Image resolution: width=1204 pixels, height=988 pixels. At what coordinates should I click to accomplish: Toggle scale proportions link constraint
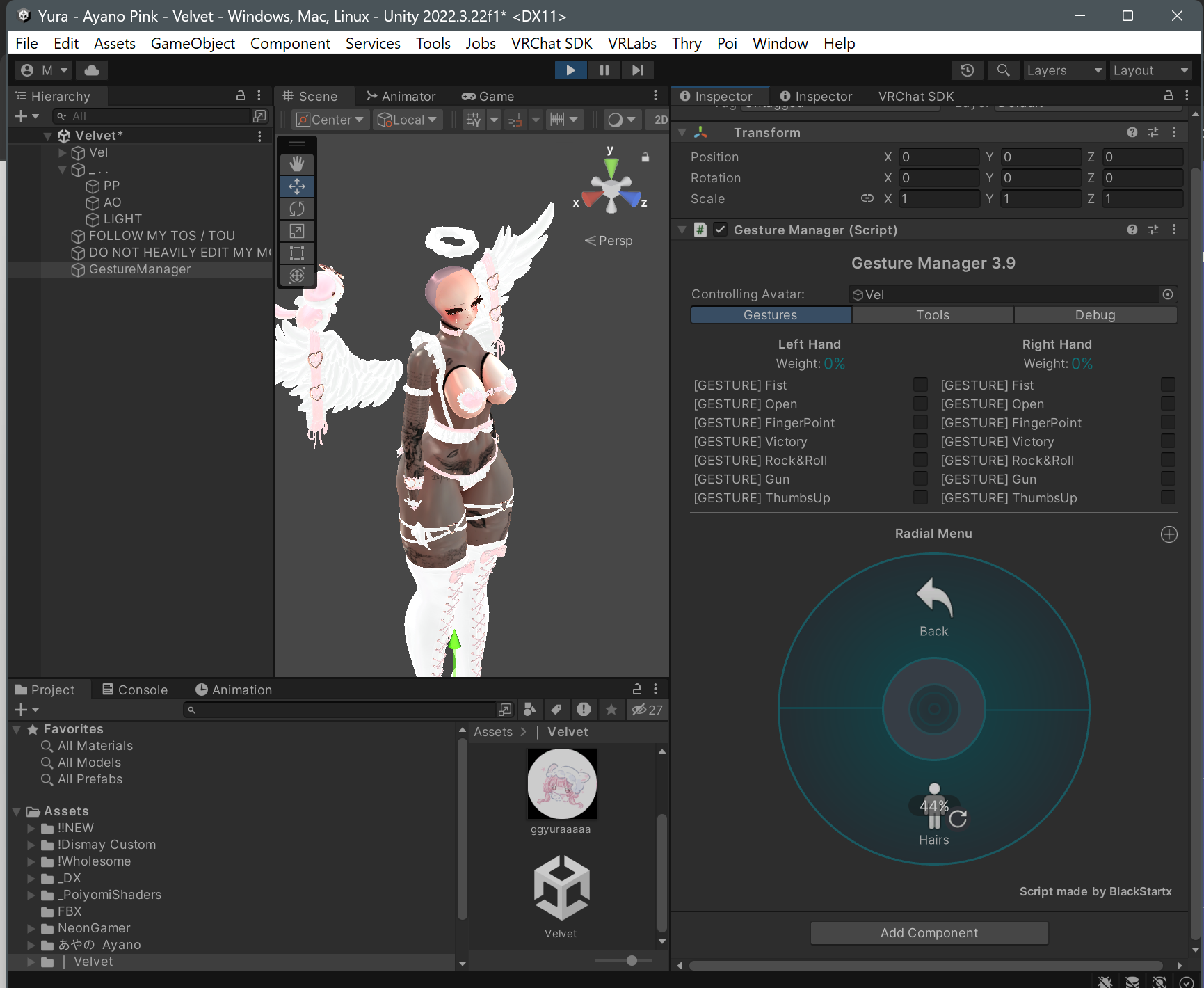867,198
